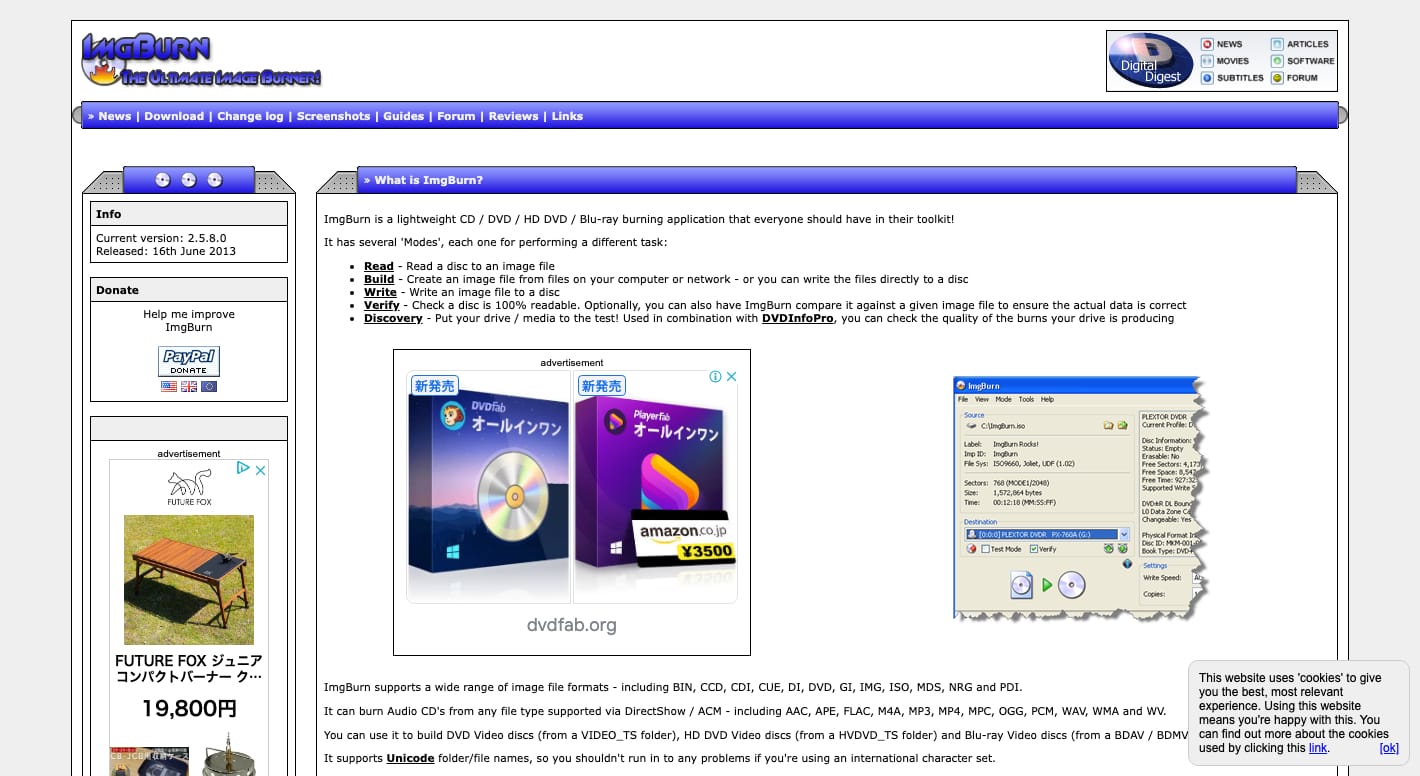Screen dimensions: 1420x776
Task: Open the Change log page
Action: 250,116
